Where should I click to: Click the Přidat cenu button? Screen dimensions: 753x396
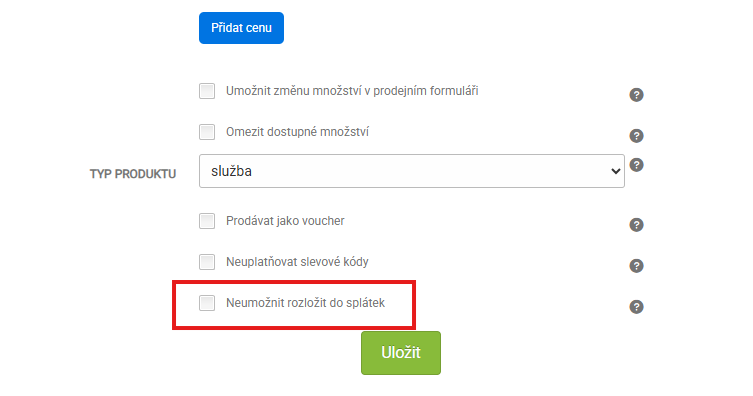241,28
